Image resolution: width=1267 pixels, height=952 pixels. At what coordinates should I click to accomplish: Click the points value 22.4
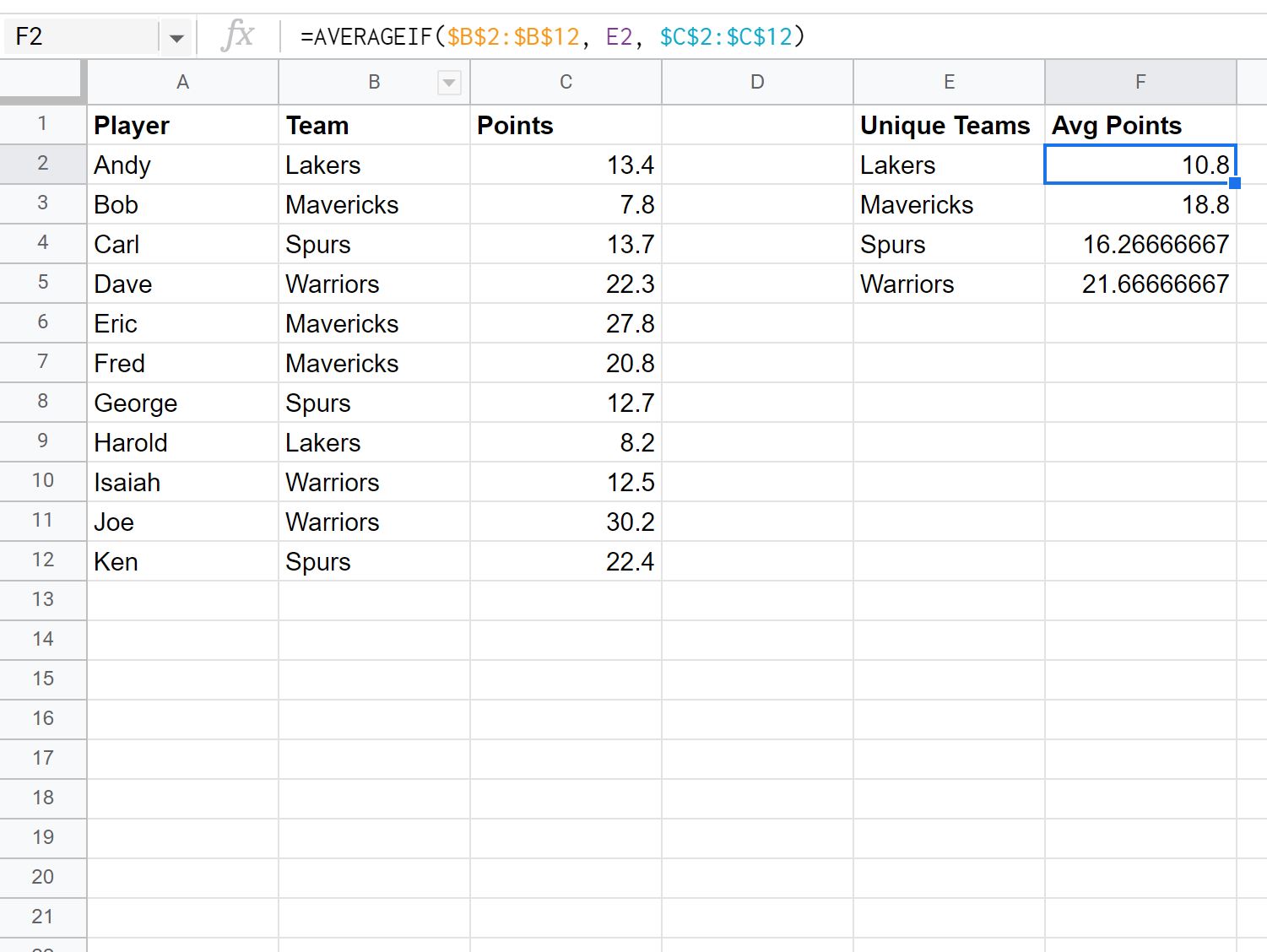coord(566,561)
